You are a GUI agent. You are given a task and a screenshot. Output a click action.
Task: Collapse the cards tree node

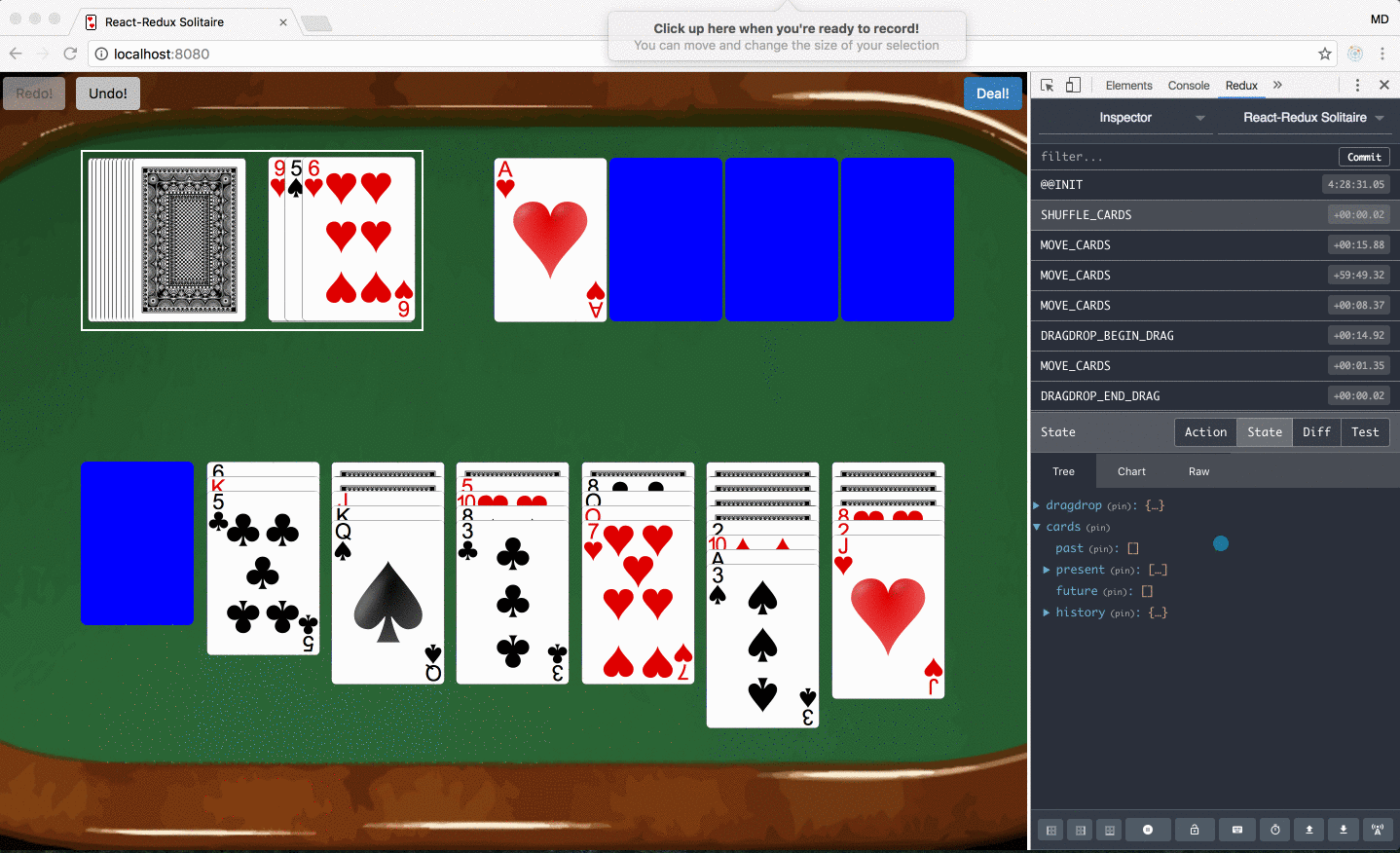[x=1037, y=527]
